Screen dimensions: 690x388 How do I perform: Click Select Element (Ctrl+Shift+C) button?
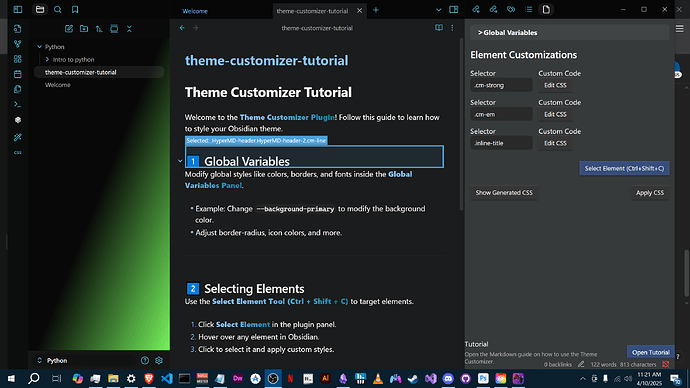pos(624,168)
